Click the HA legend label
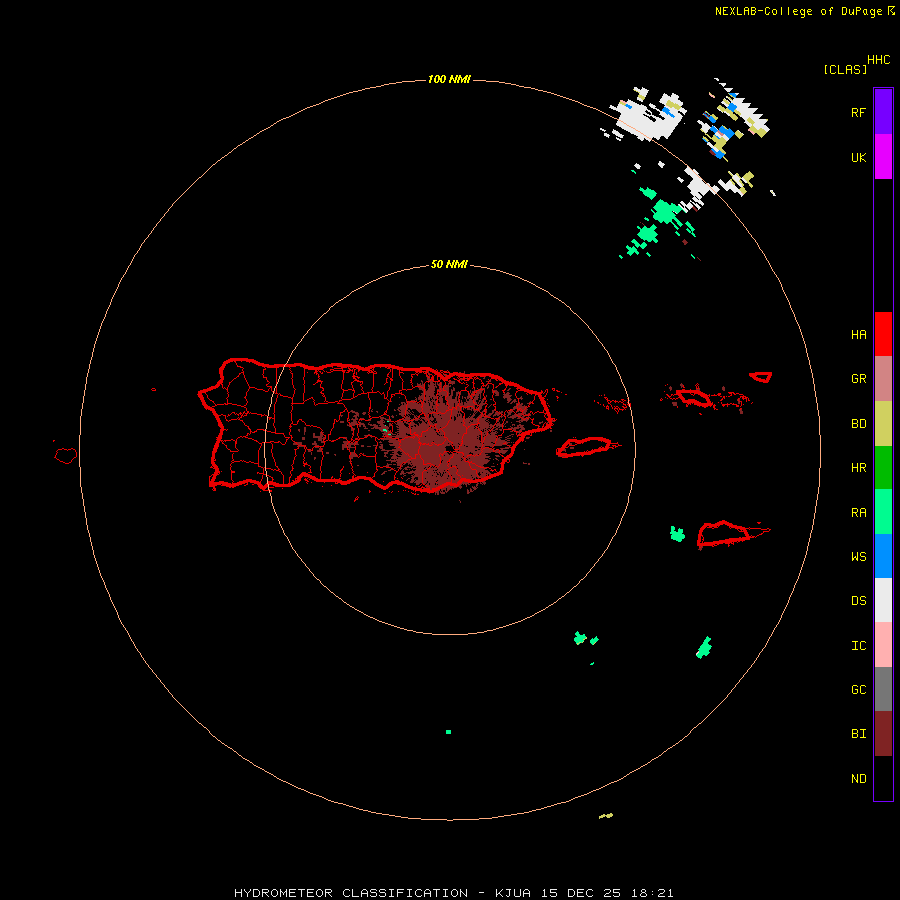Viewport: 900px width, 900px height. 858,335
